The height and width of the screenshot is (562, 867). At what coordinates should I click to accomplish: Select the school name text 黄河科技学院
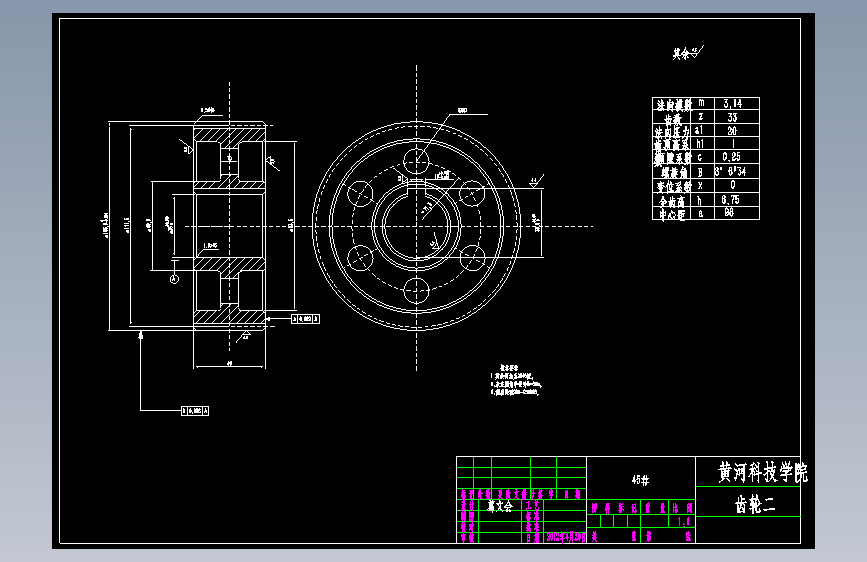[x=762, y=472]
